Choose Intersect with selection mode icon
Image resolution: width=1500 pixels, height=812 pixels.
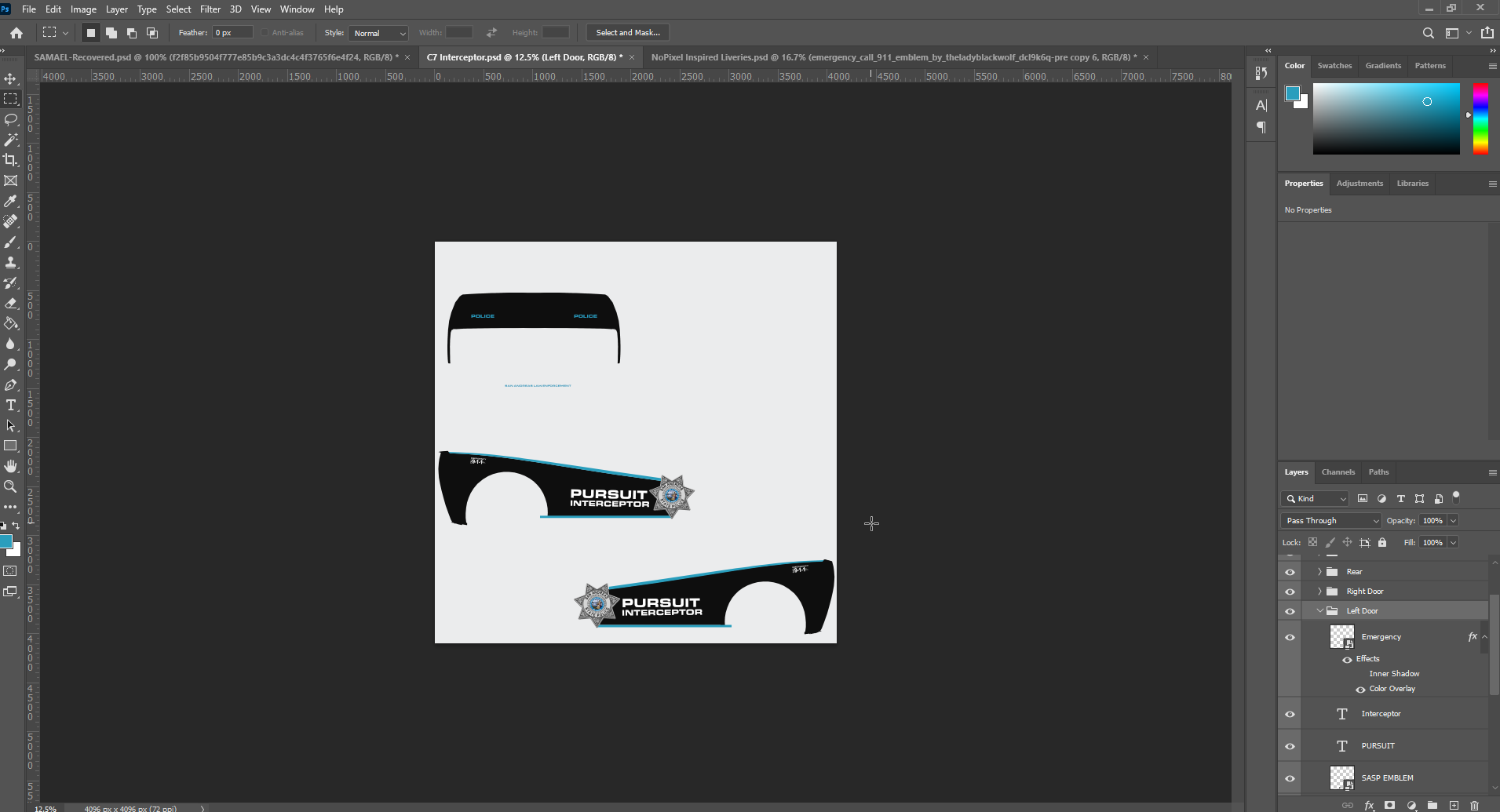tap(152, 33)
